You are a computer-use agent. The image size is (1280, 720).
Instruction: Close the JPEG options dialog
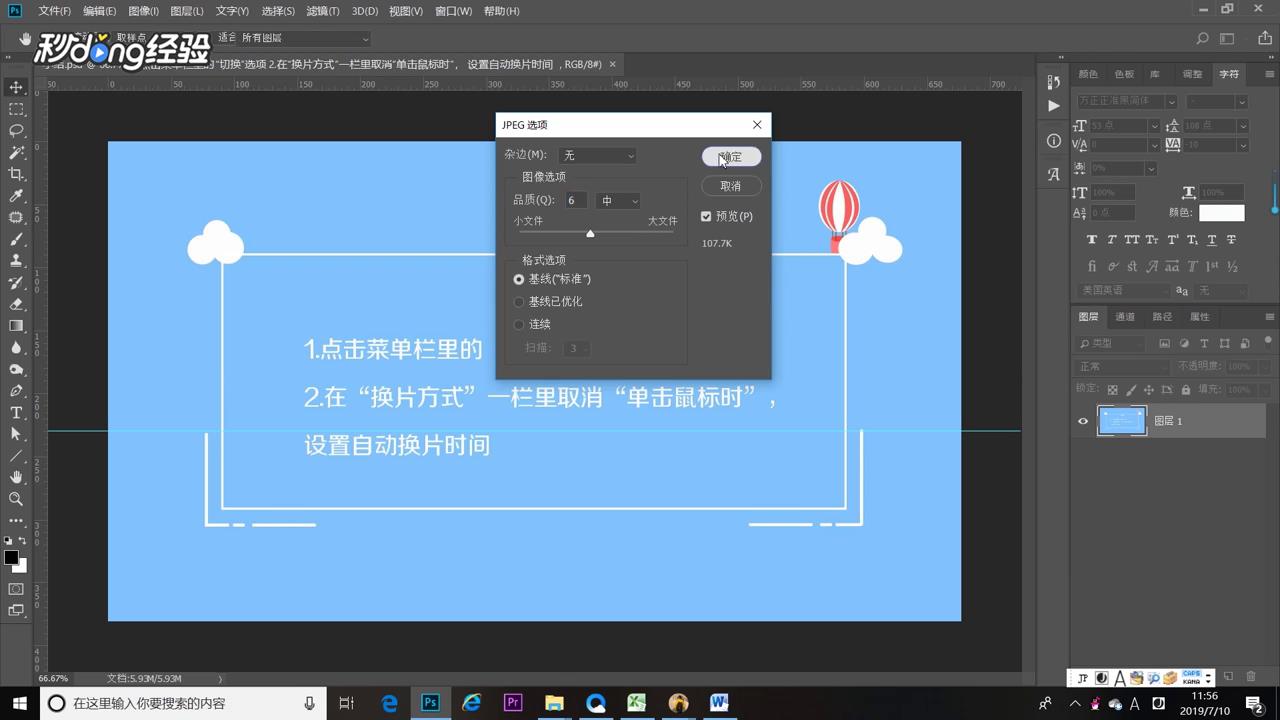(x=757, y=125)
